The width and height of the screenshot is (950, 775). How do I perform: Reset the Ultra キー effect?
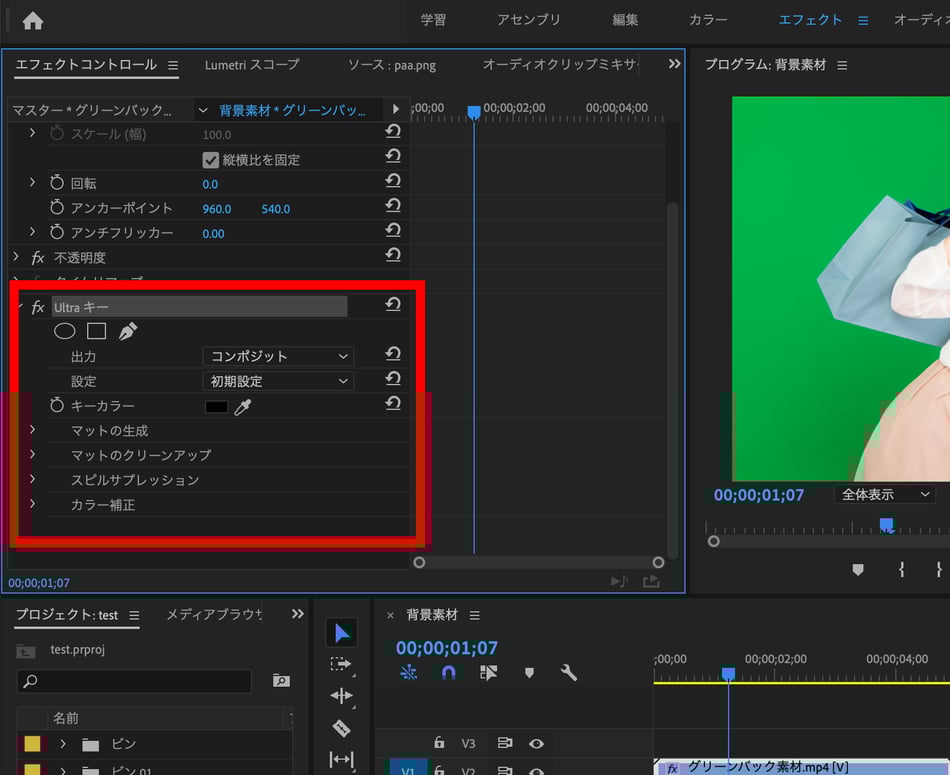pos(393,305)
